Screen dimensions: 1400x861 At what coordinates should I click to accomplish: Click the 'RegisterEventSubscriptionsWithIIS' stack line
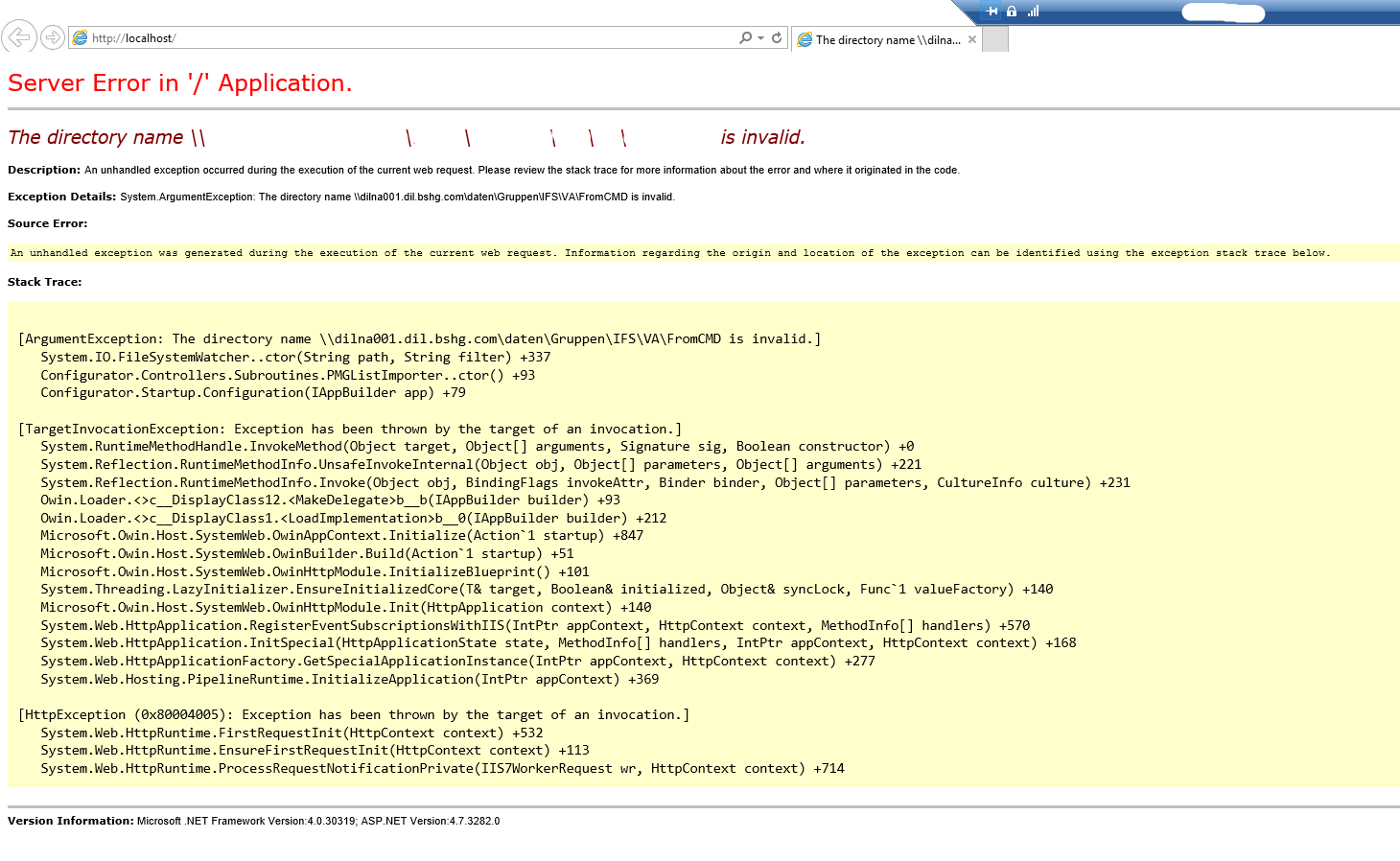pos(535,625)
